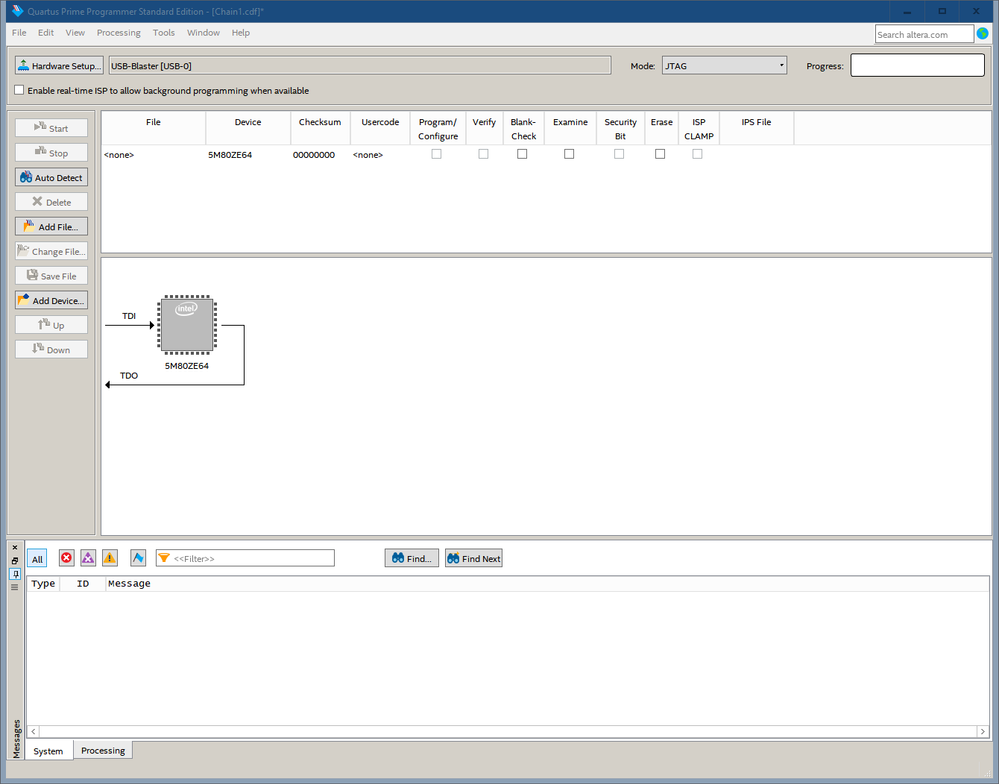Image resolution: width=999 pixels, height=784 pixels.
Task: Click the Usercode column header
Action: click(x=380, y=128)
